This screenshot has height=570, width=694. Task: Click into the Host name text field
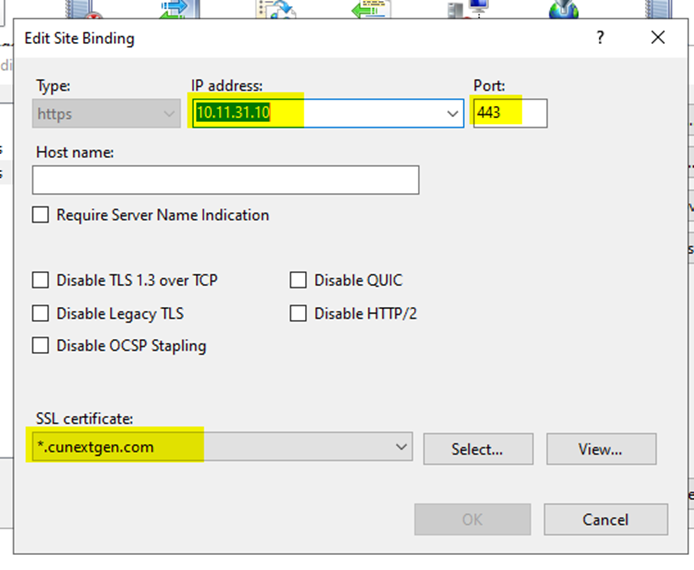point(225,180)
